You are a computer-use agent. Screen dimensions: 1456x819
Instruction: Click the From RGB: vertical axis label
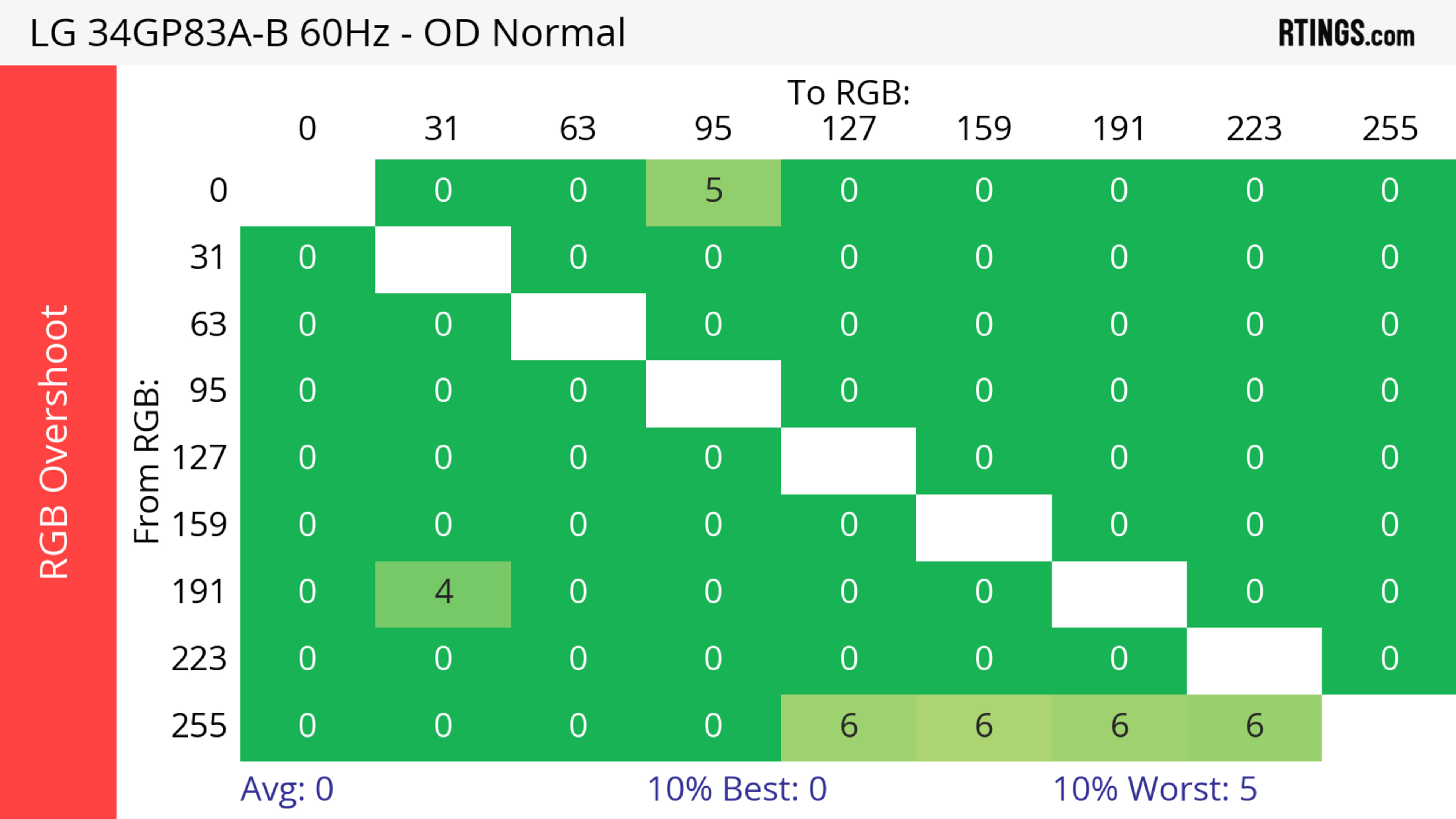pos(146,461)
